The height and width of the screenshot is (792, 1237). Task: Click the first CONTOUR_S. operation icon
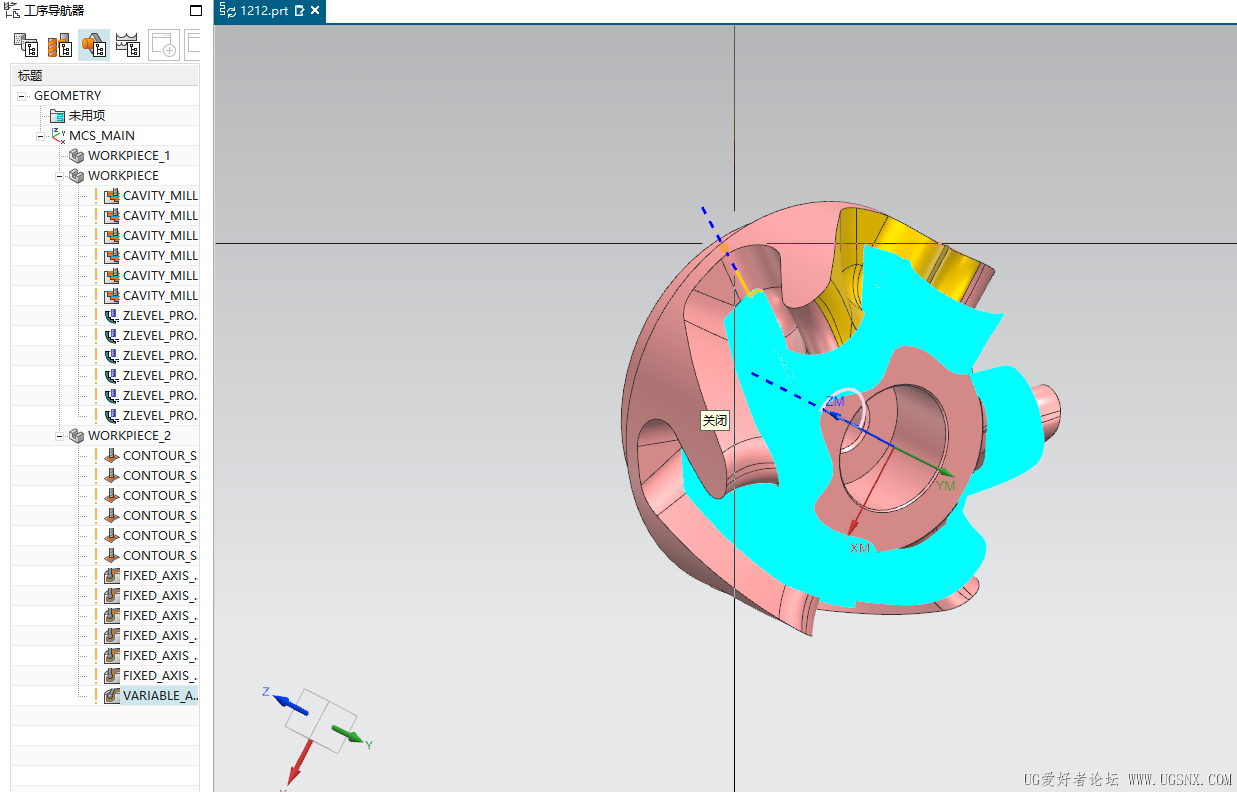111,456
